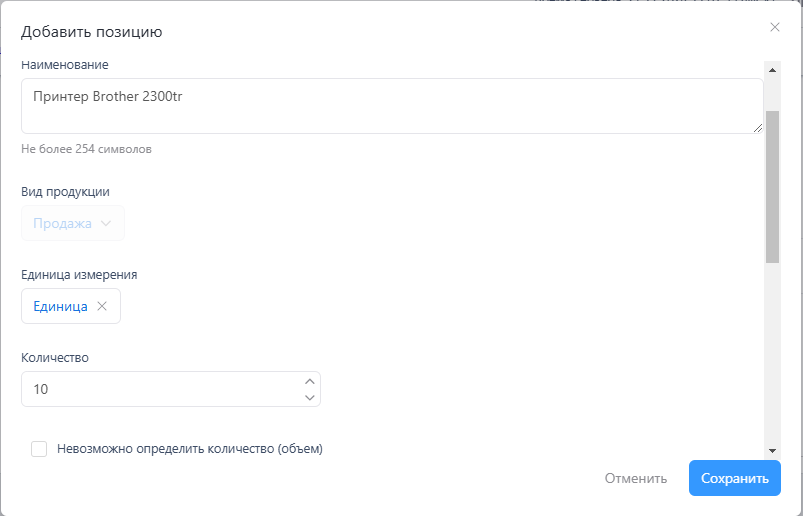The image size is (803, 516).
Task: Decrease Количество with the down arrow
Action: [x=310, y=398]
